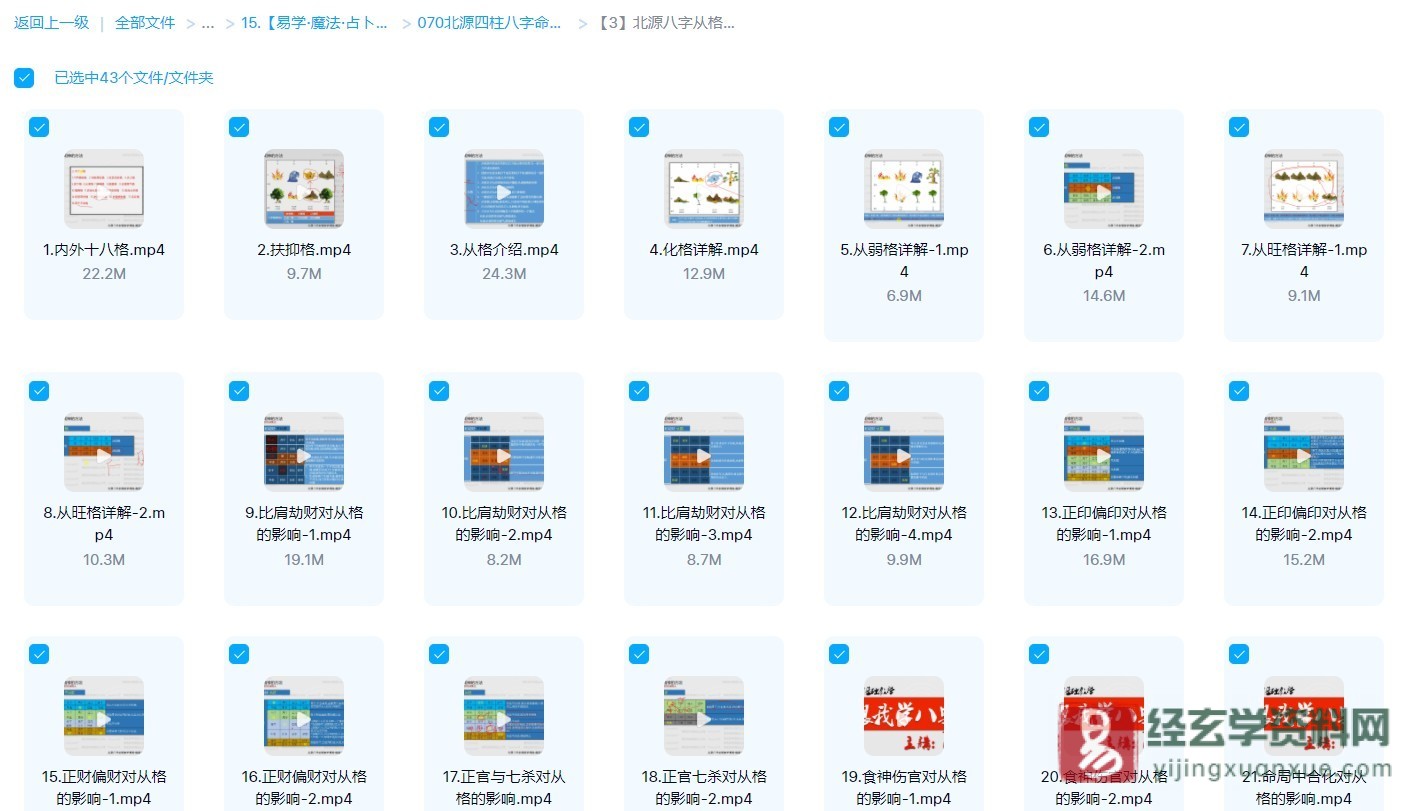Uncheck the select-all checkbox for 43 files
The image size is (1423, 811).
coord(24,78)
